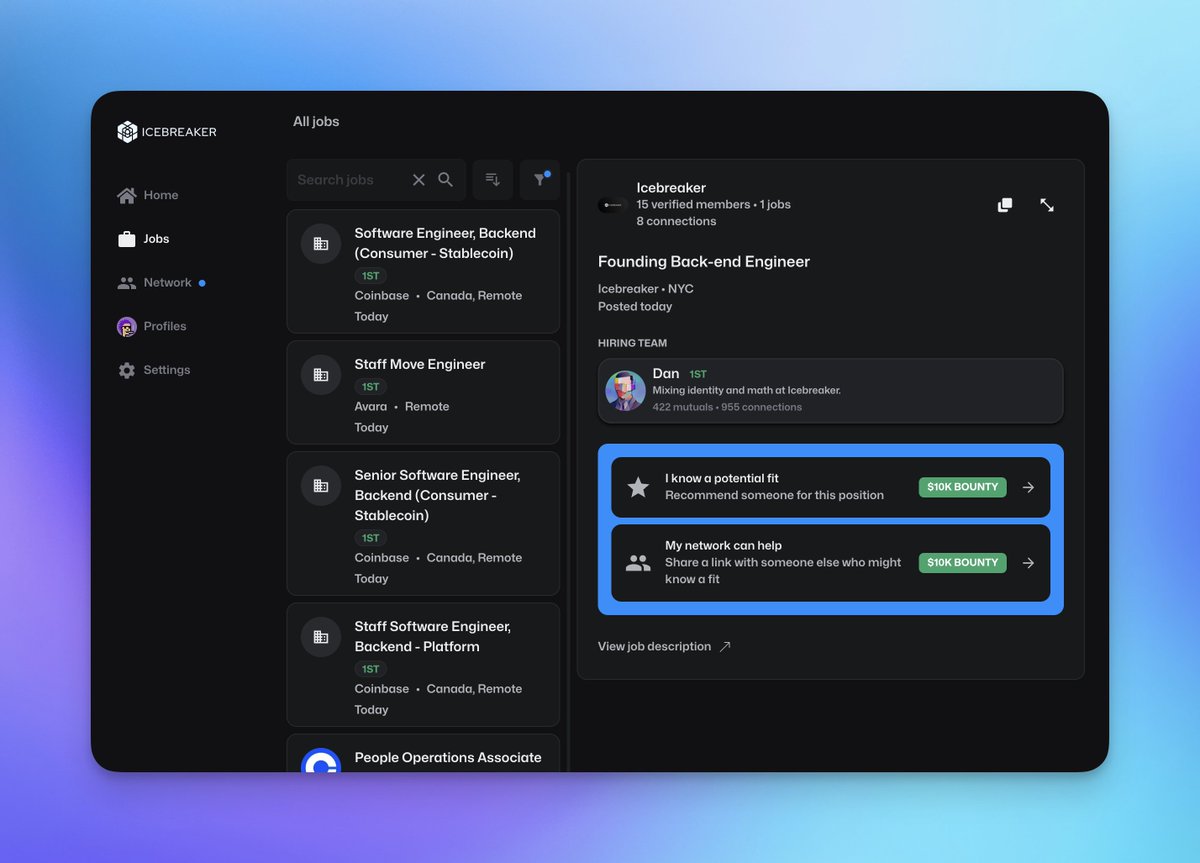The width and height of the screenshot is (1200, 863).
Task: Click the magnifier search icon
Action: point(446,180)
